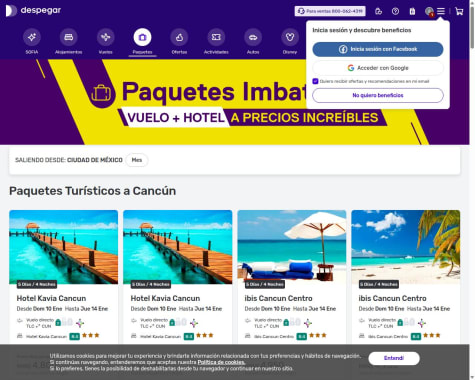Image resolution: width=475 pixels, height=380 pixels.
Task: Click the ibis Cancun Centro title under the umbrella photo
Action: tap(278, 298)
